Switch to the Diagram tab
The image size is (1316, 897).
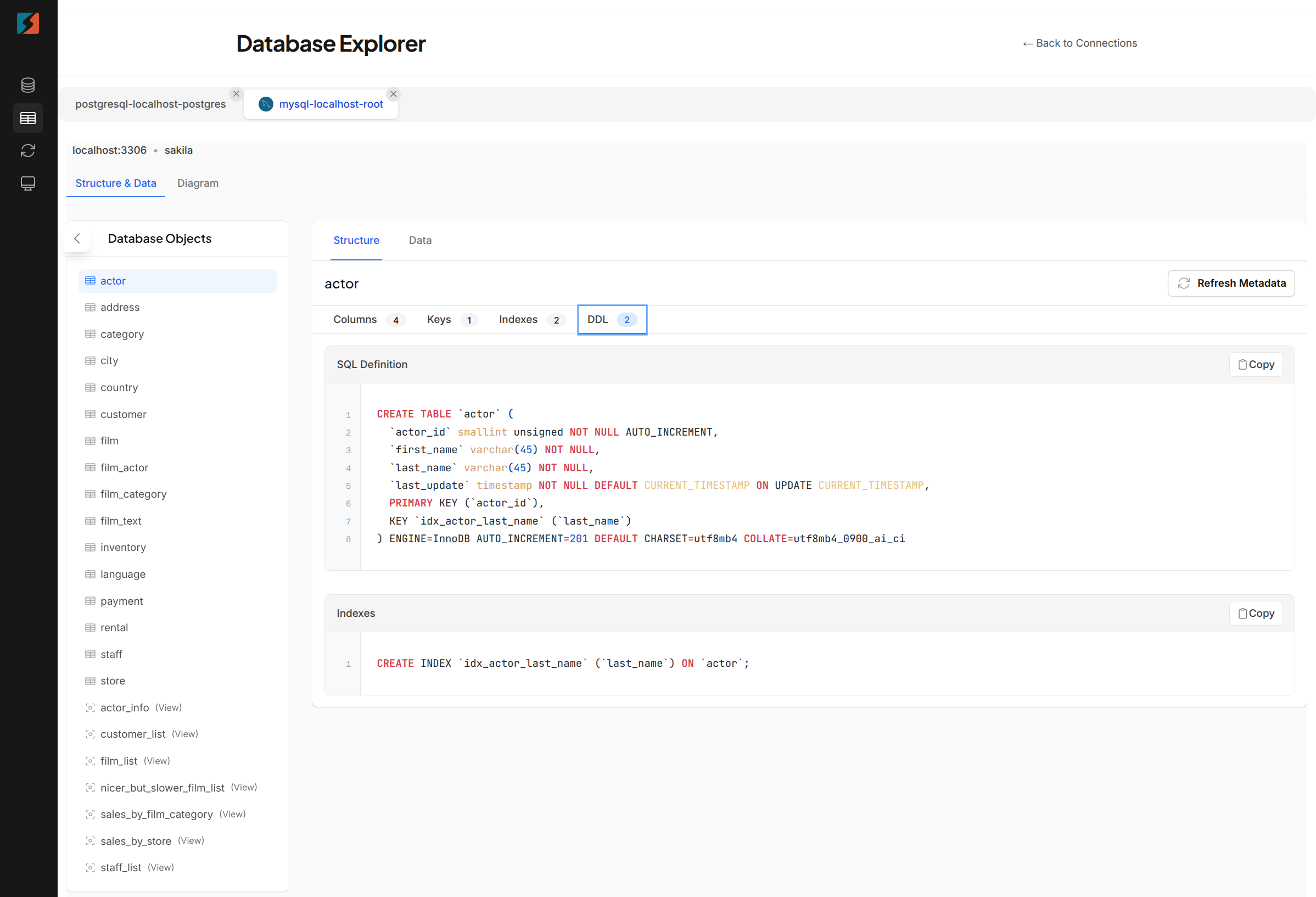coord(198,182)
